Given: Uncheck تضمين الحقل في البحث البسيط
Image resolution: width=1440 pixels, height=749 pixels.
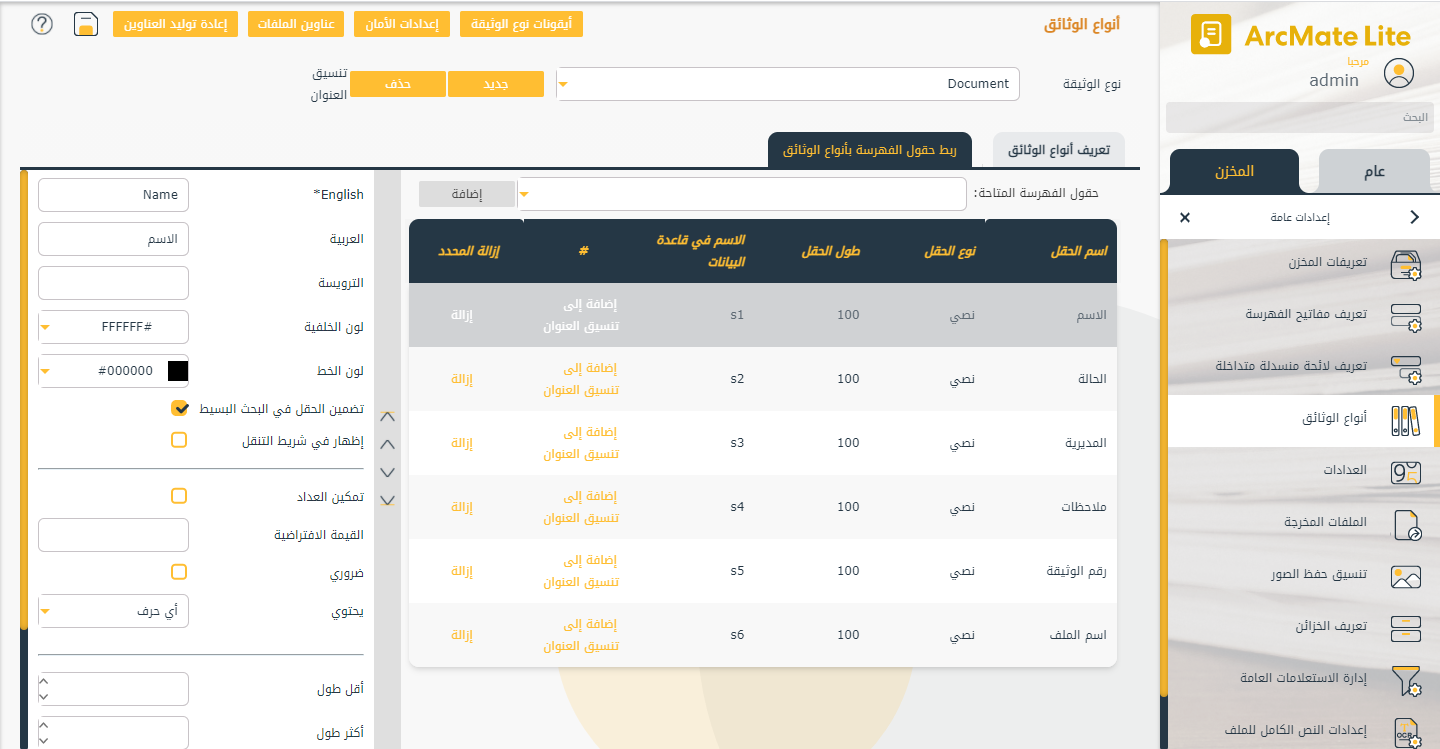Looking at the screenshot, I should click(180, 408).
